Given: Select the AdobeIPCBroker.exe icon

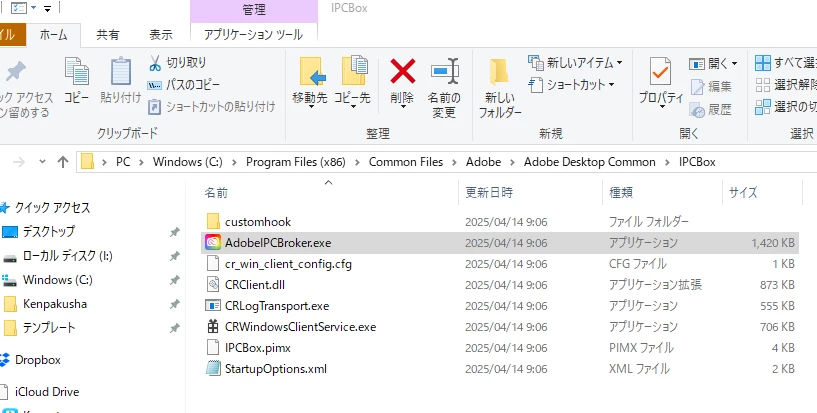Looking at the screenshot, I should (x=213, y=243).
